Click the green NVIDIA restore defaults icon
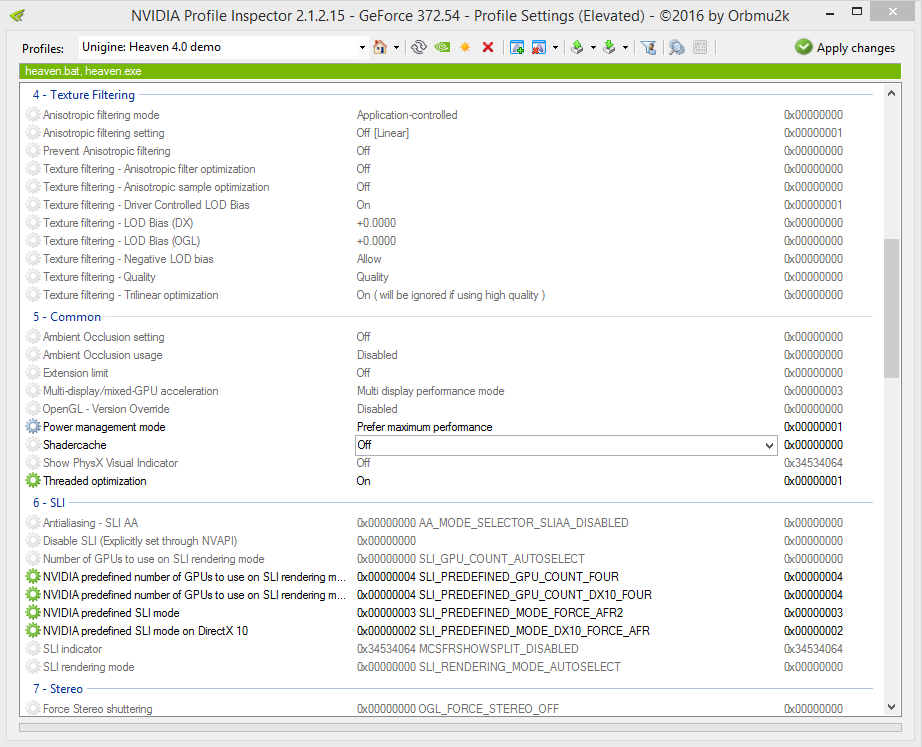Viewport: 922px width, 747px height. [442, 47]
